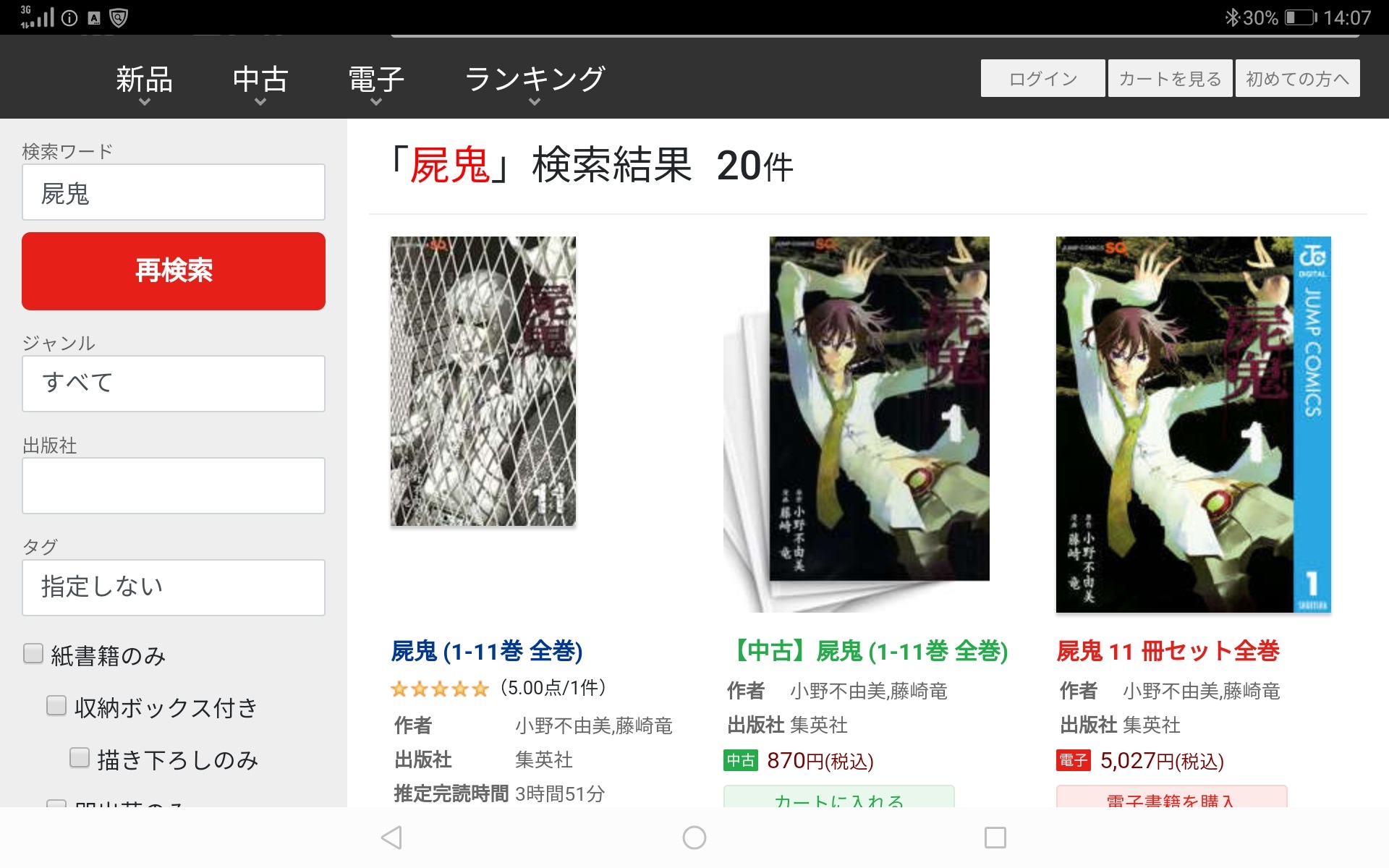Open the 屍鬼 volume 11 cover thumbnail
Screen dimensions: 1389x868
(483, 381)
